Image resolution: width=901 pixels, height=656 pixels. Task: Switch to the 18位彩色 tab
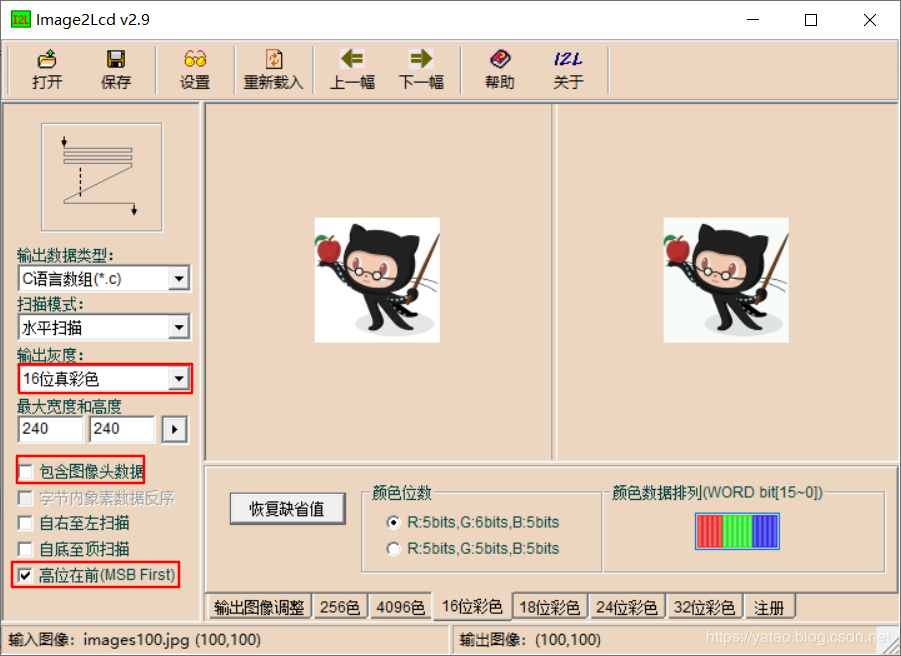click(550, 607)
